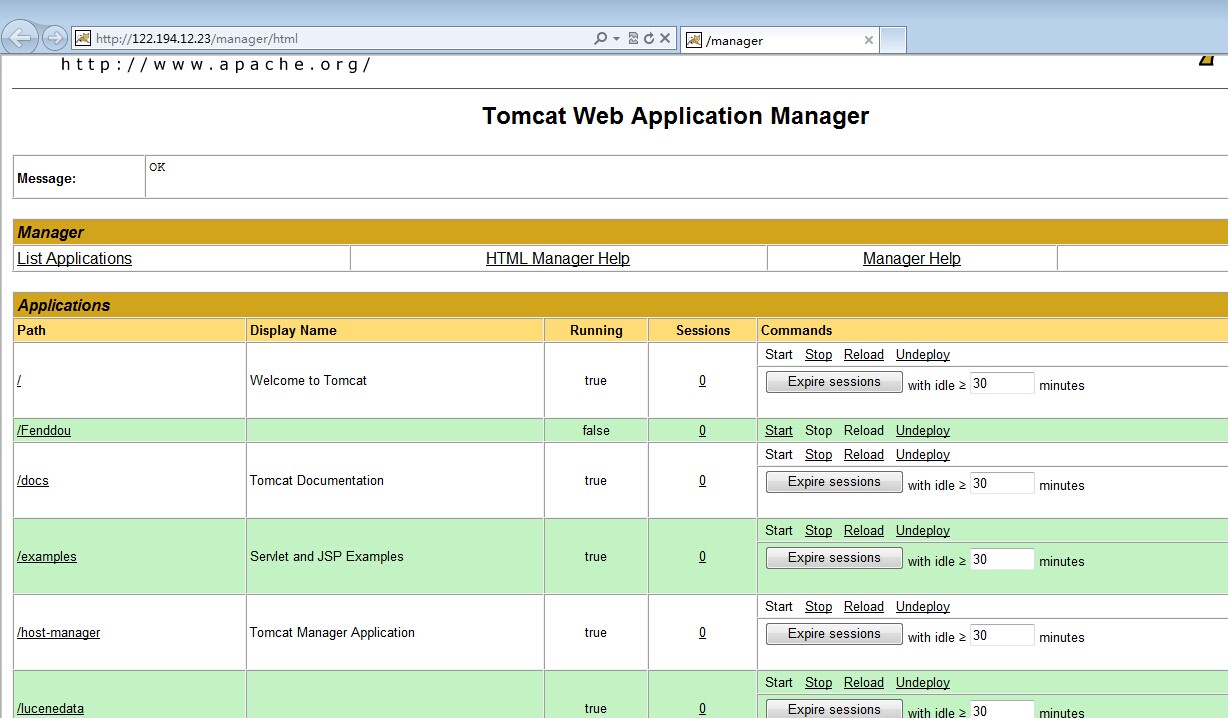
Task: Click Expire sessions for the /lucenedata app
Action: (x=834, y=709)
